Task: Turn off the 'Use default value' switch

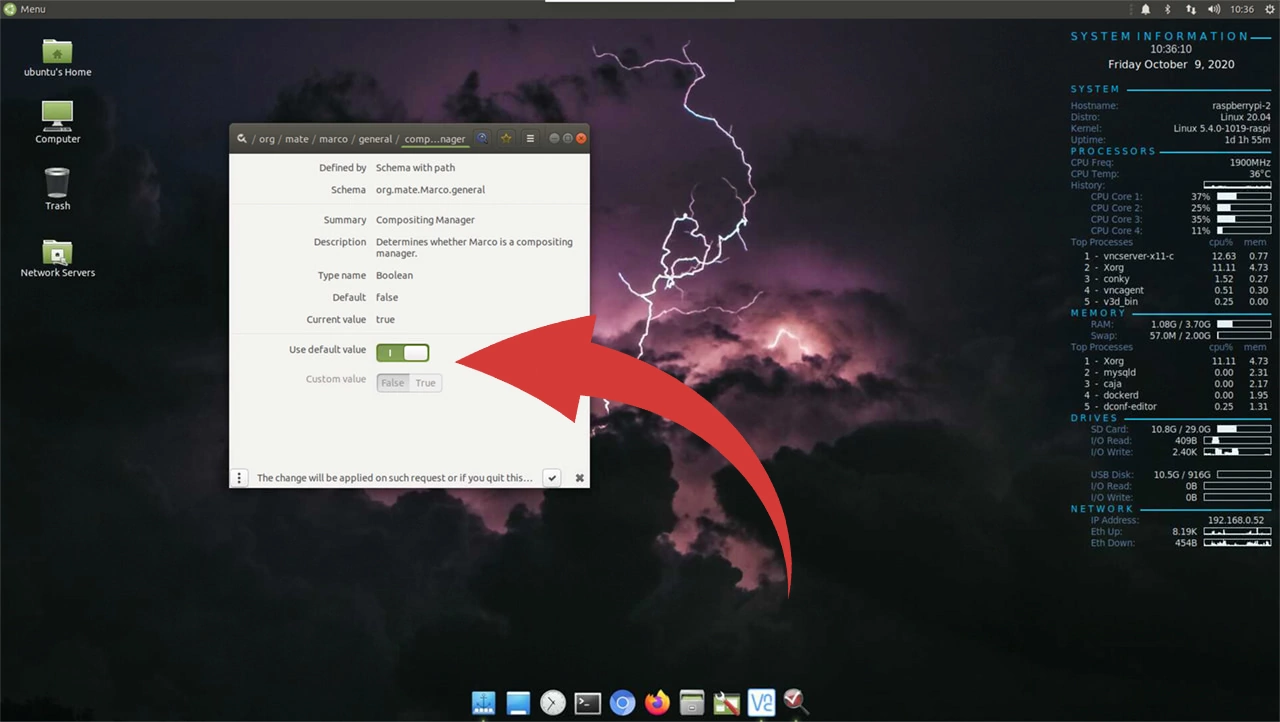Action: point(403,352)
